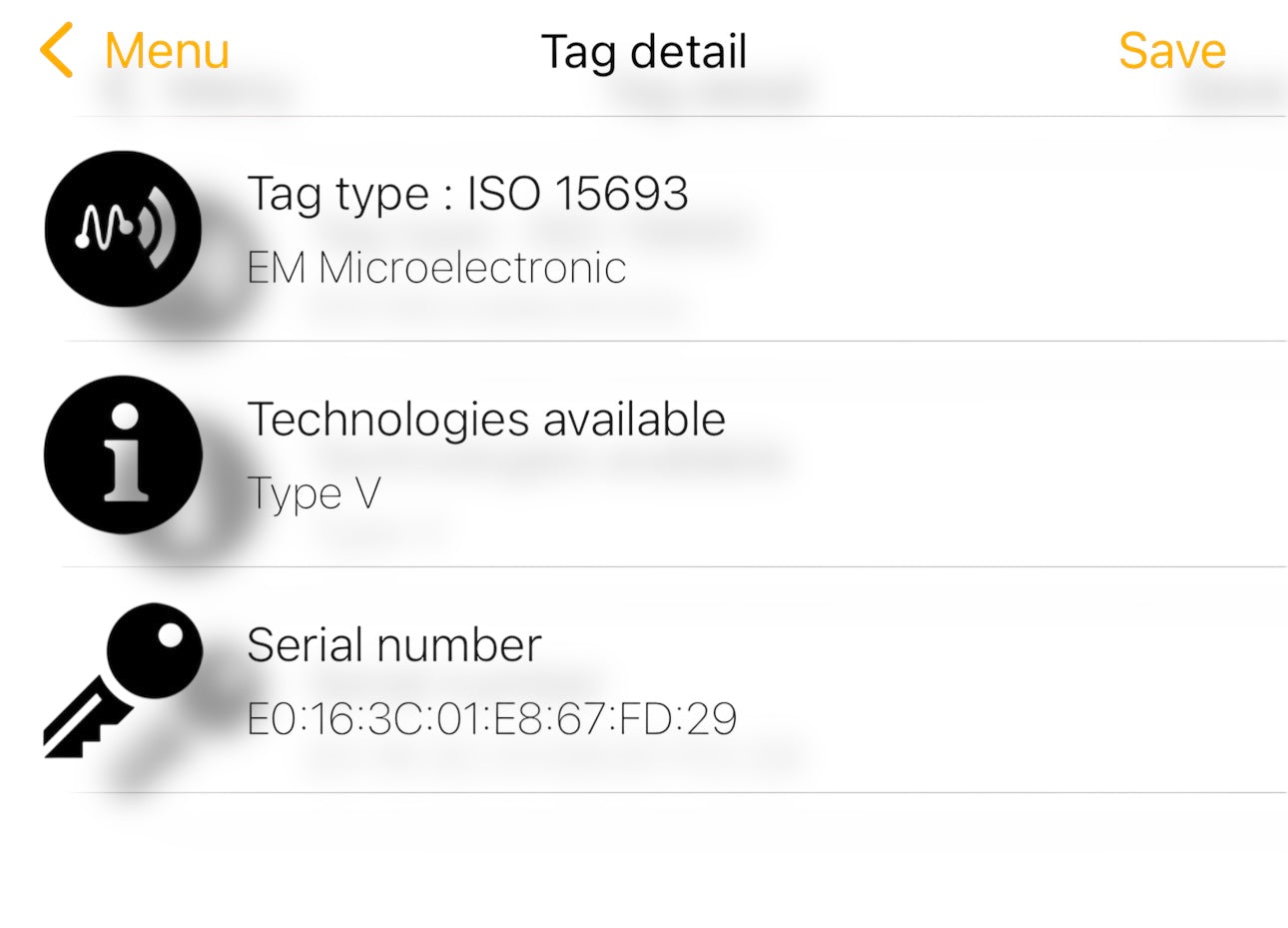The image size is (1288, 928).
Task: Click the ISO 15693 standard value
Action: (578, 194)
